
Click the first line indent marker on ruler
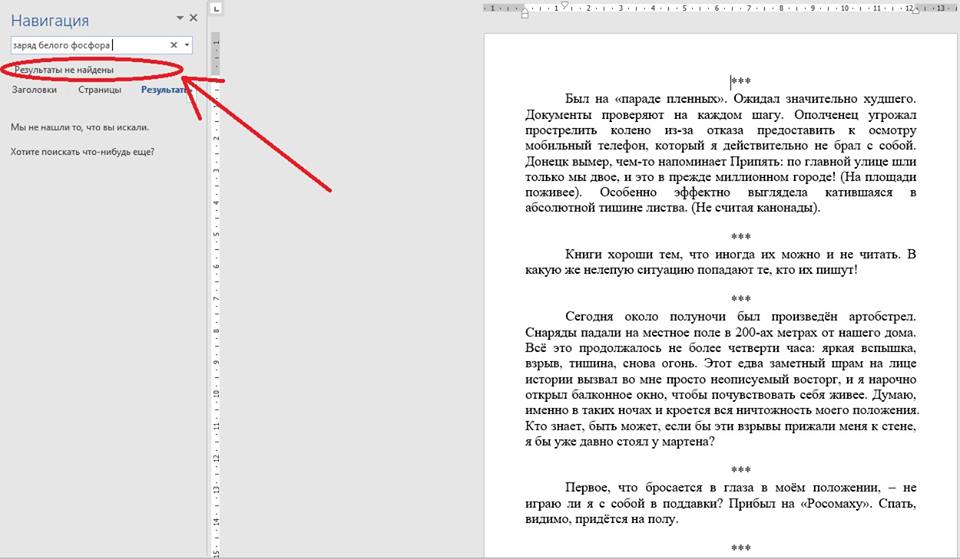click(565, 4)
